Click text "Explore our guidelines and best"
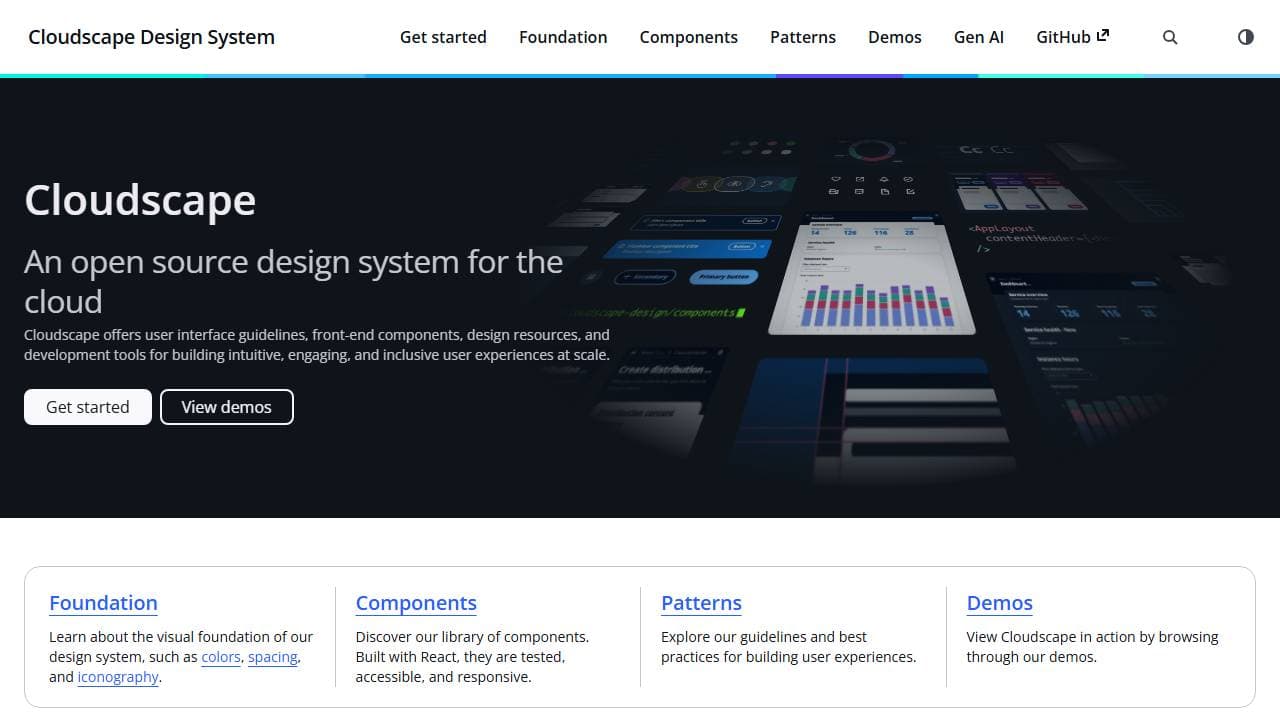Viewport: 1280px width, 720px height. [764, 637]
